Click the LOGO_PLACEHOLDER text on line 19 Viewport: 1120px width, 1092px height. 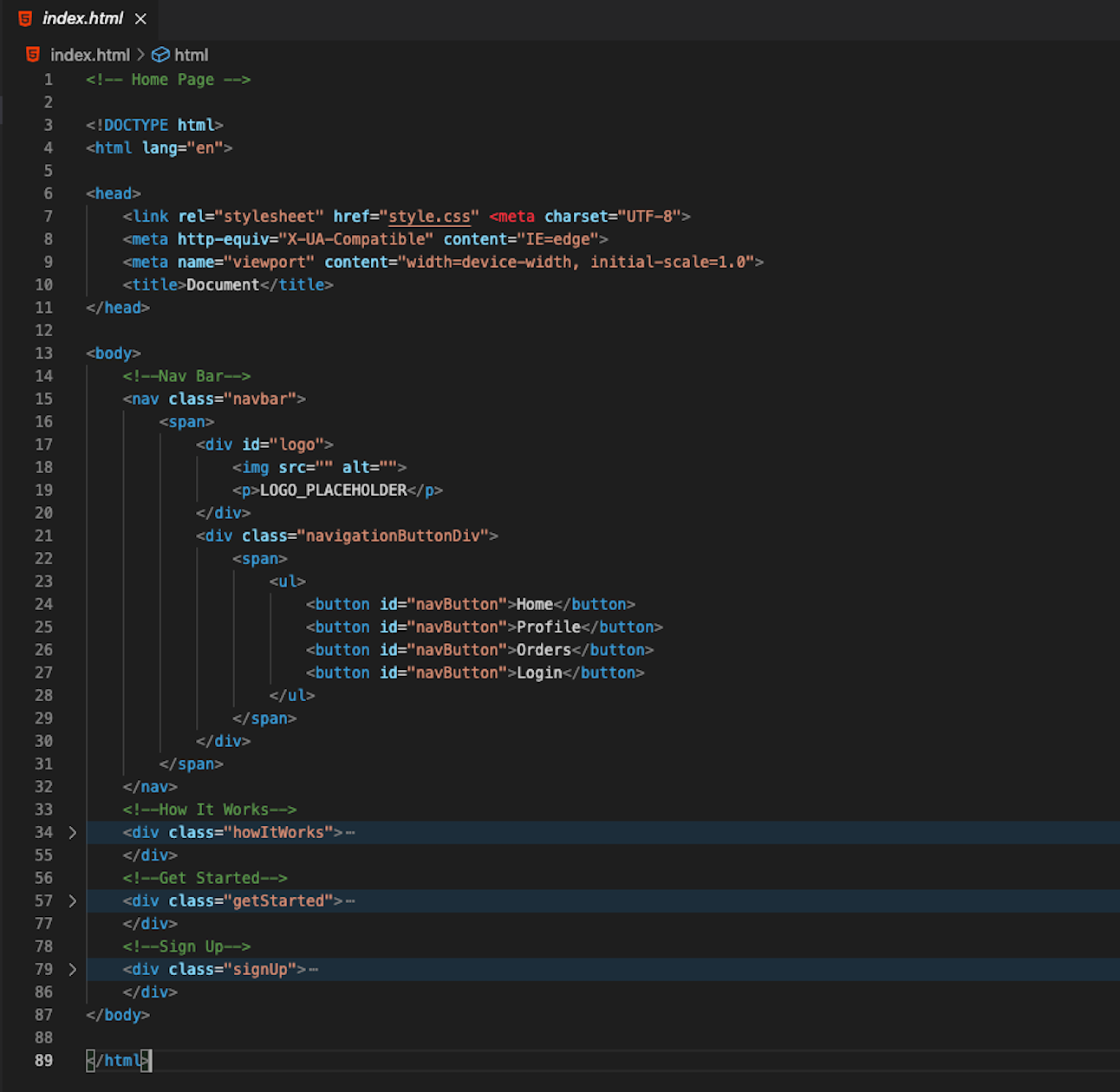tap(332, 490)
